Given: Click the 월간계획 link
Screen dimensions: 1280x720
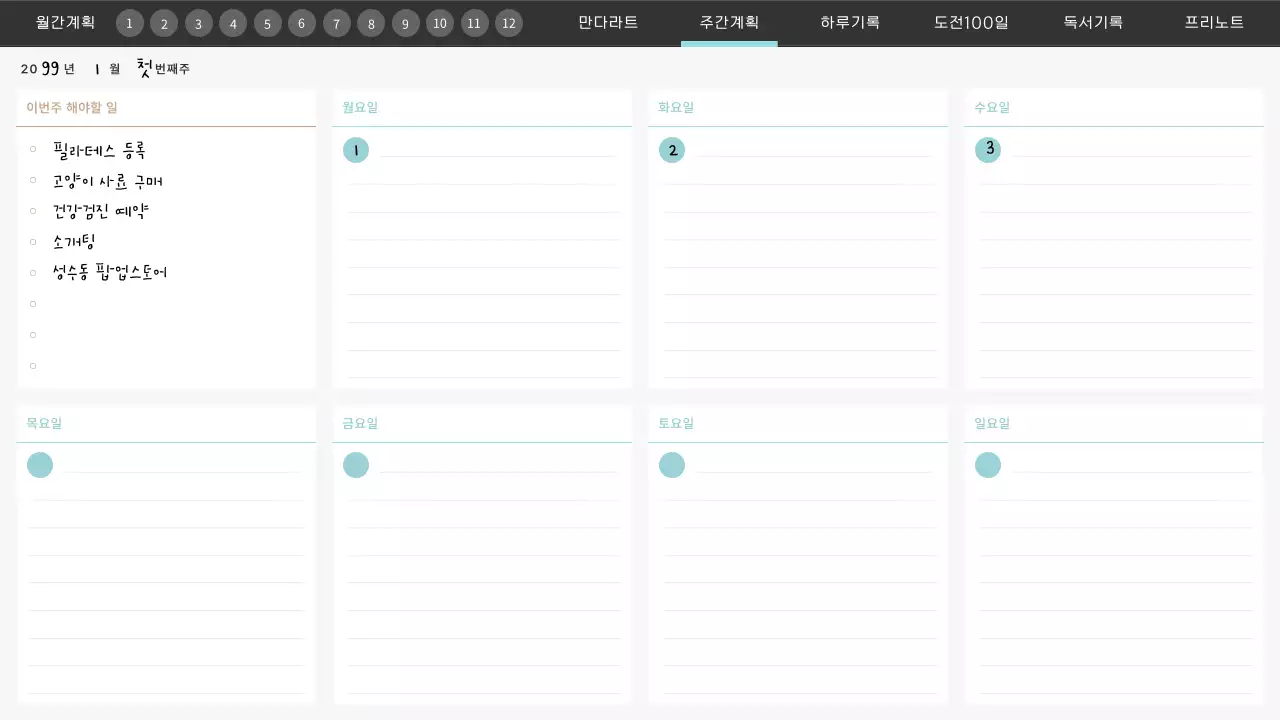Looking at the screenshot, I should (65, 22).
